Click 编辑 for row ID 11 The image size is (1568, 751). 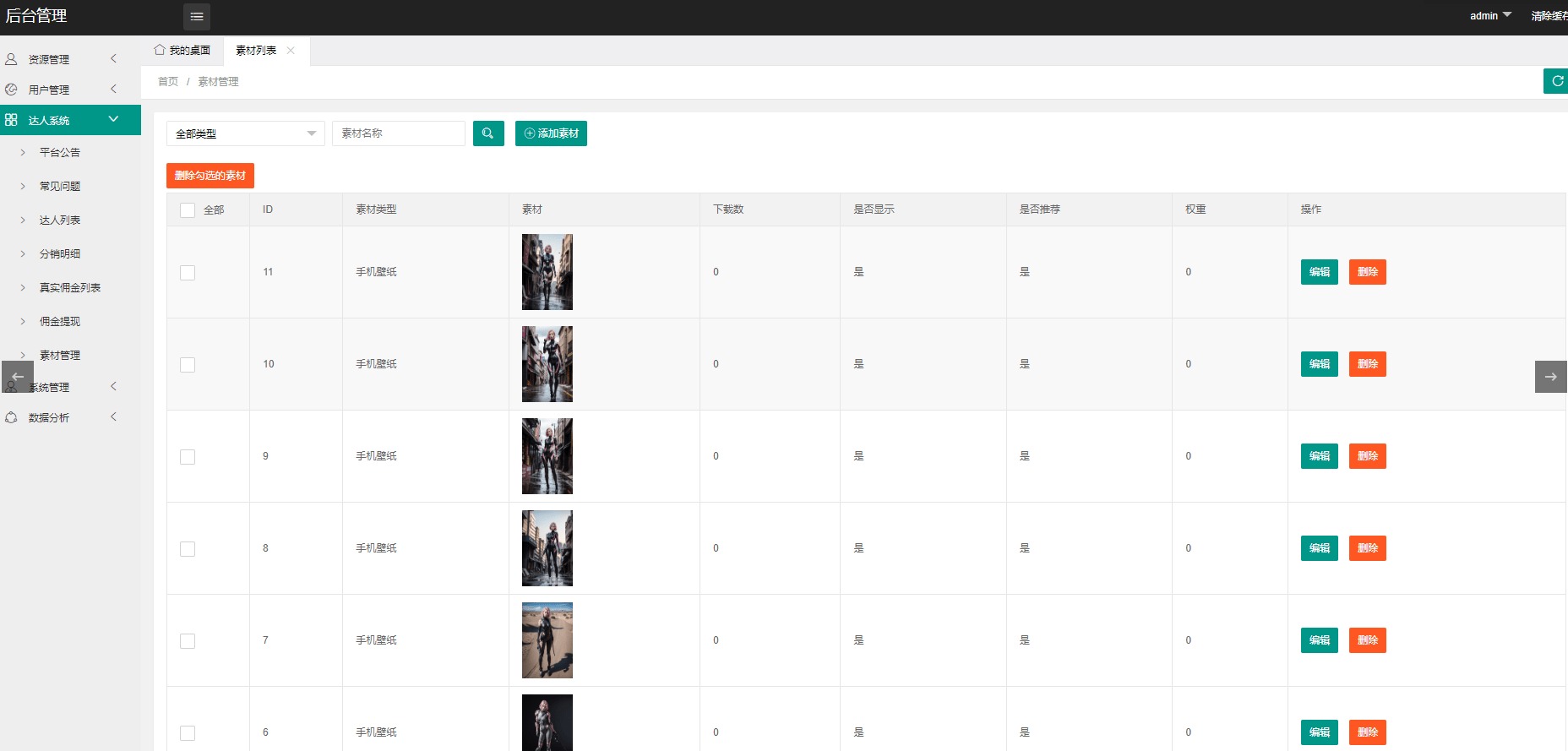[x=1320, y=272]
